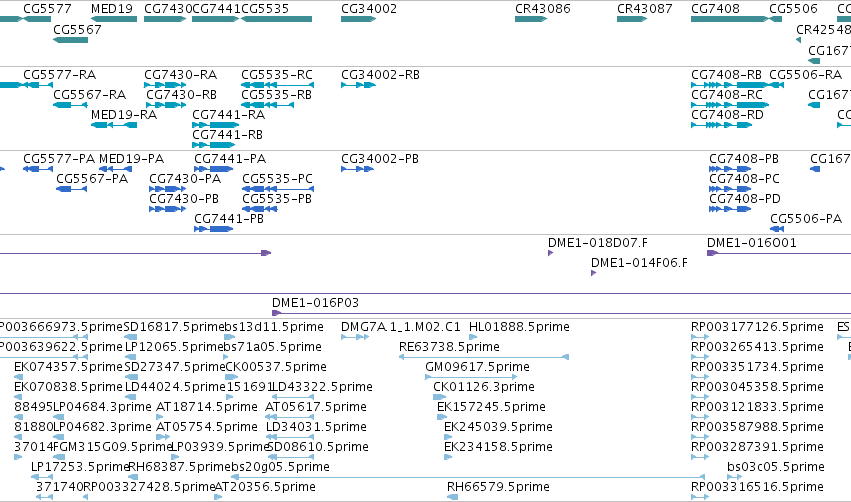
Task: Select EST LD34031.5prime
Action: tap(289, 437)
